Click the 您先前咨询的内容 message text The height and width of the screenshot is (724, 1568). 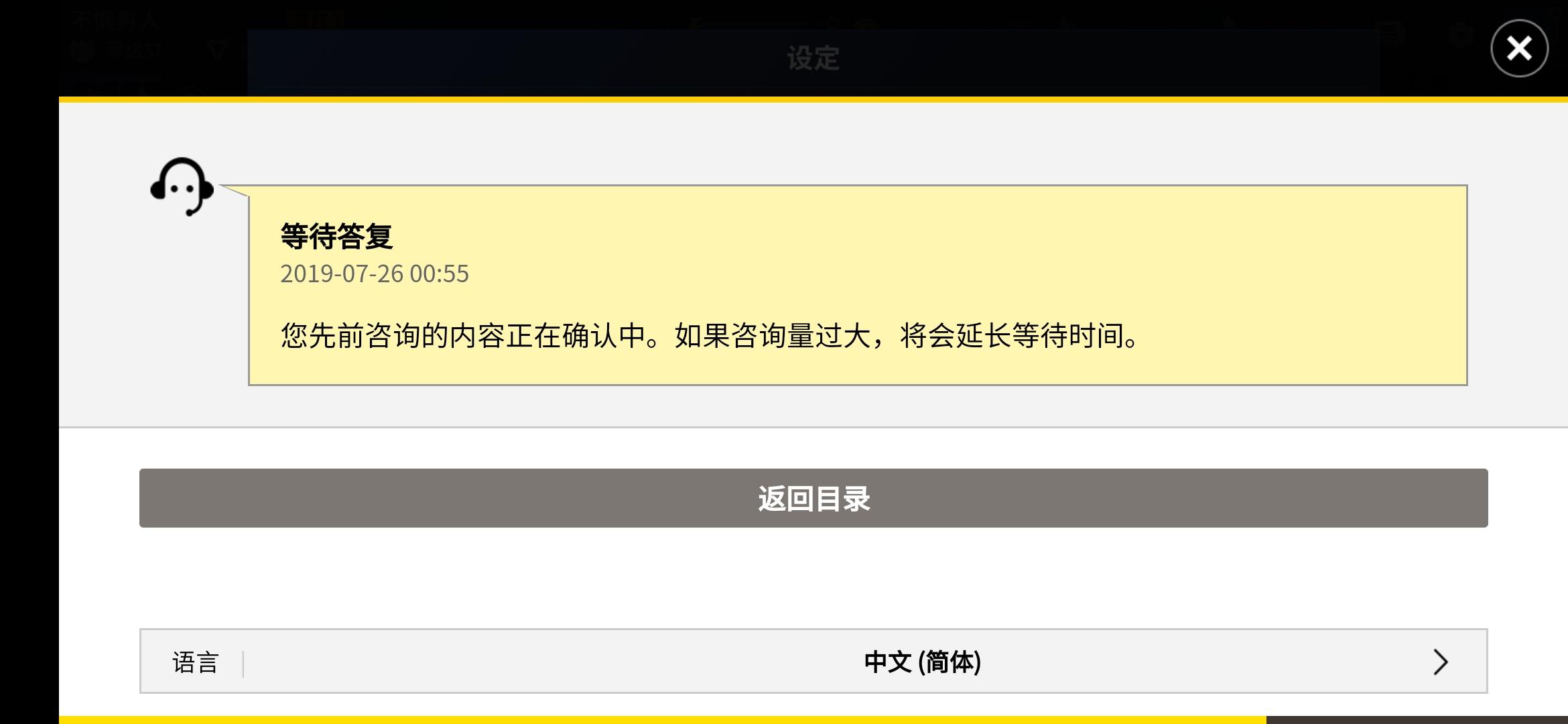709,335
